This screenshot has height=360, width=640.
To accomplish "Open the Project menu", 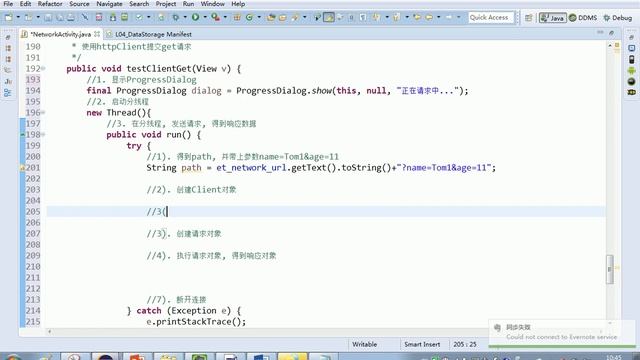I will click(166, 4).
